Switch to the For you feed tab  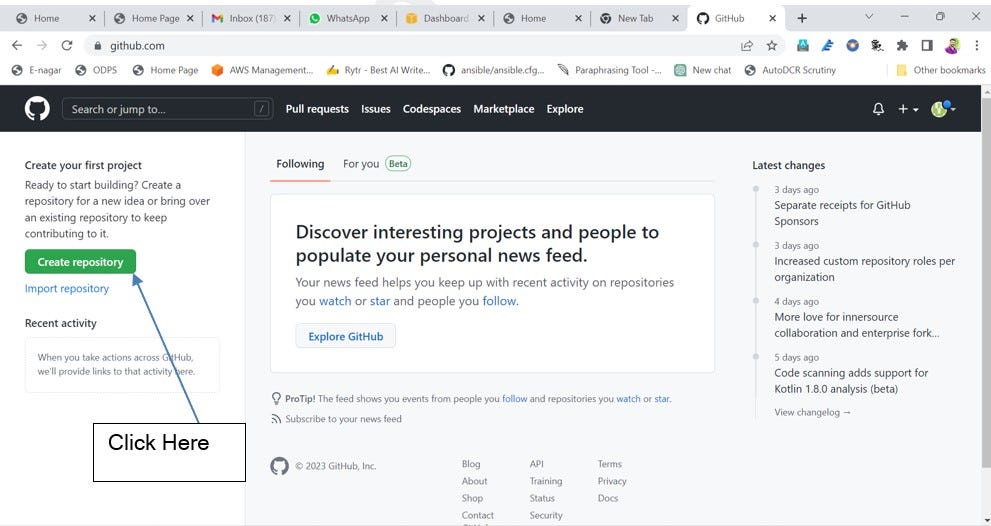(361, 164)
